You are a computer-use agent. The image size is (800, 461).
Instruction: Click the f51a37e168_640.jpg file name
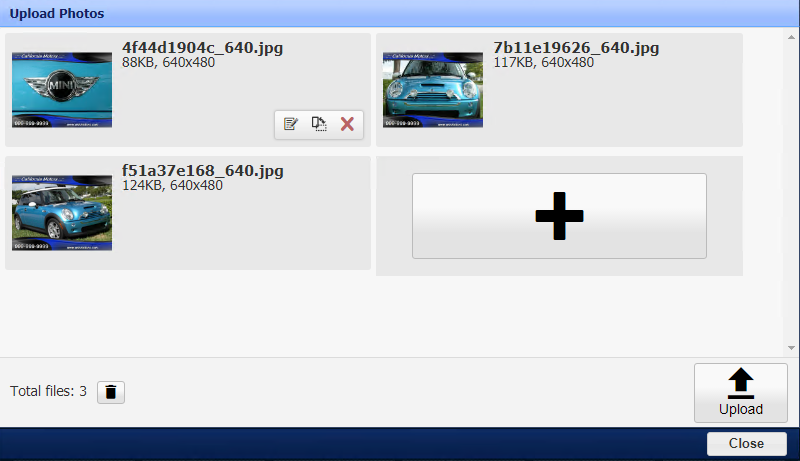203,170
